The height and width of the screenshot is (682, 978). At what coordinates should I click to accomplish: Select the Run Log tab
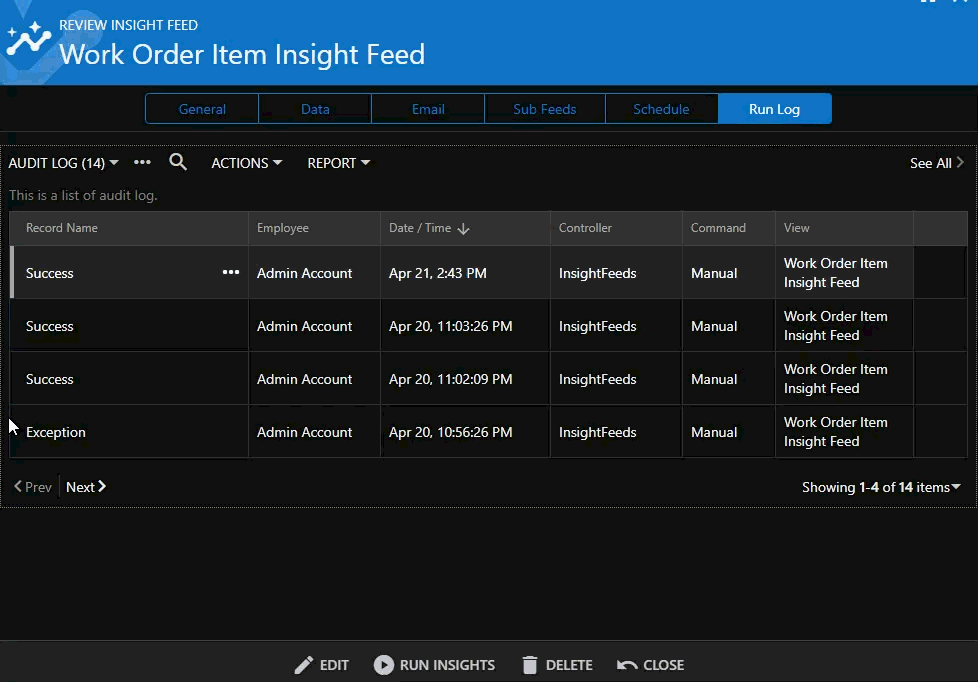(775, 109)
